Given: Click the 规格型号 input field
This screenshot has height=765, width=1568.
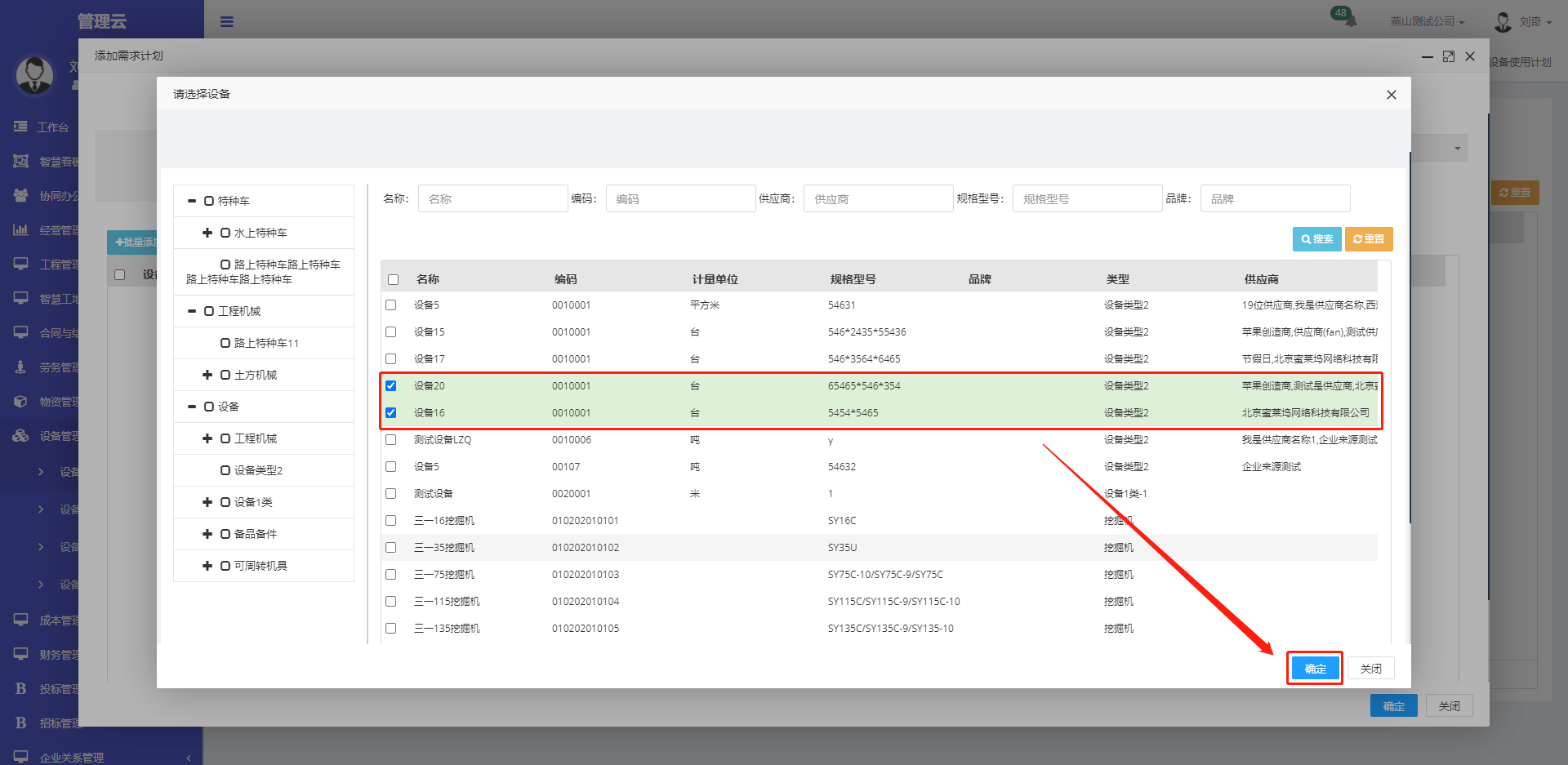Looking at the screenshot, I should (x=1087, y=199).
